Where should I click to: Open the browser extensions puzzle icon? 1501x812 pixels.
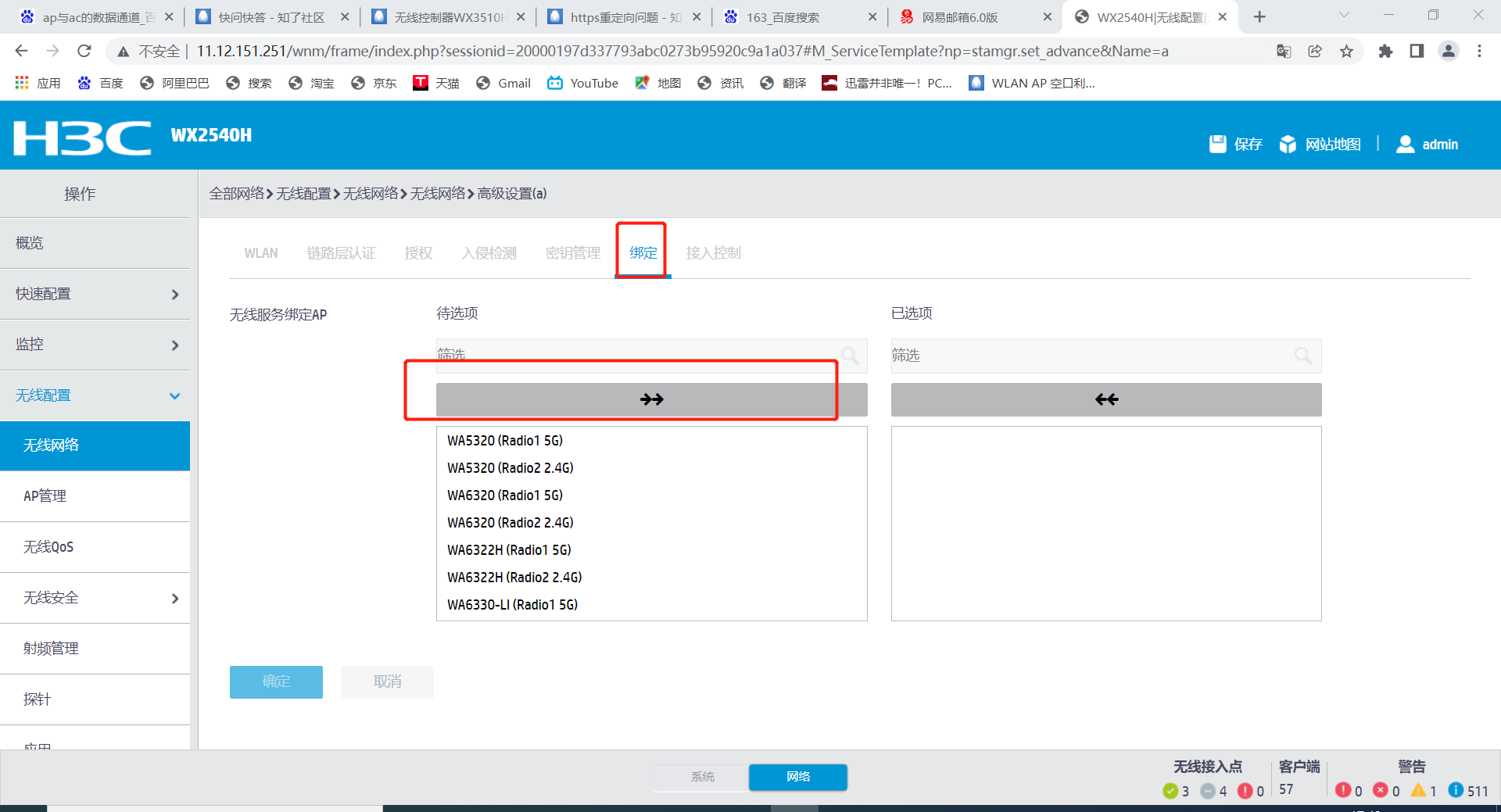click(x=1385, y=51)
